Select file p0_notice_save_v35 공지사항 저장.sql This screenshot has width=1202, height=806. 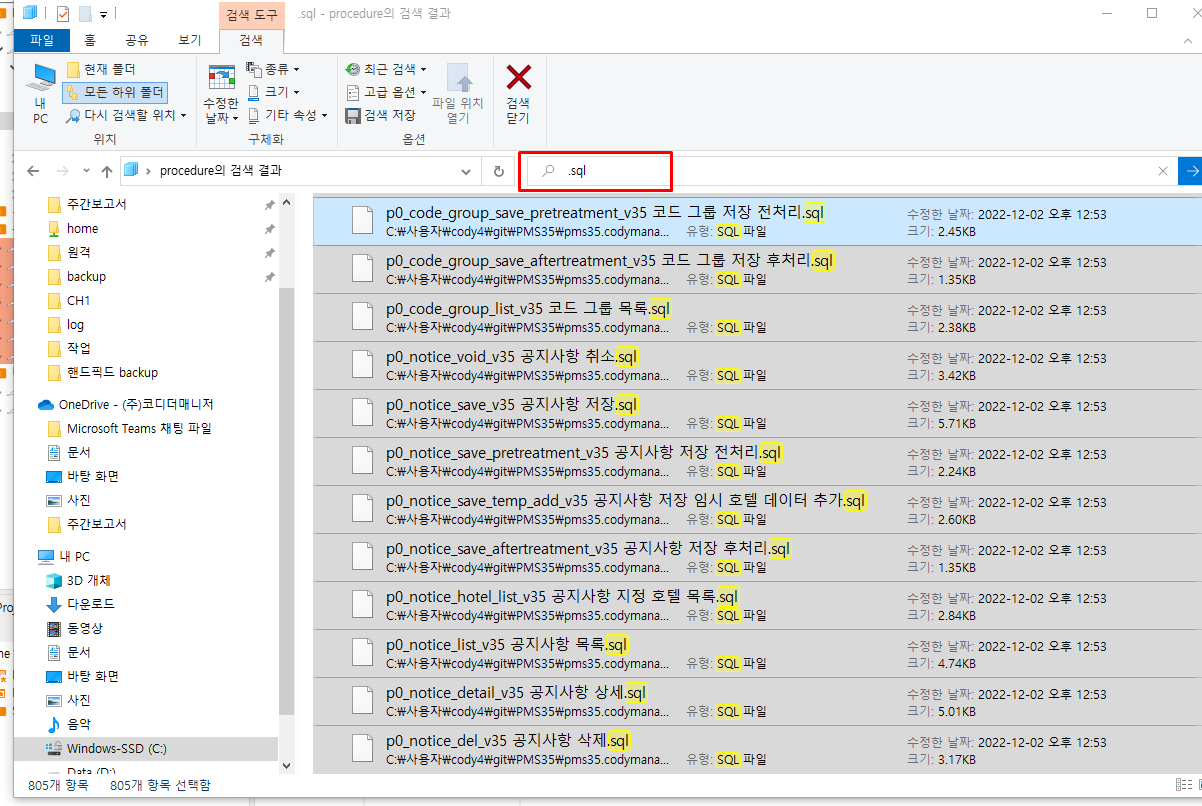point(758,414)
